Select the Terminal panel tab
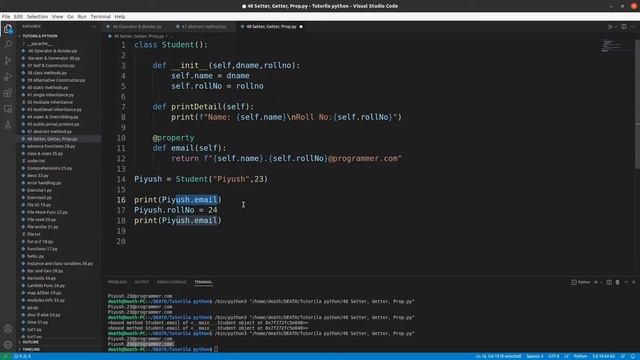640x360 pixels. pyautogui.click(x=203, y=282)
